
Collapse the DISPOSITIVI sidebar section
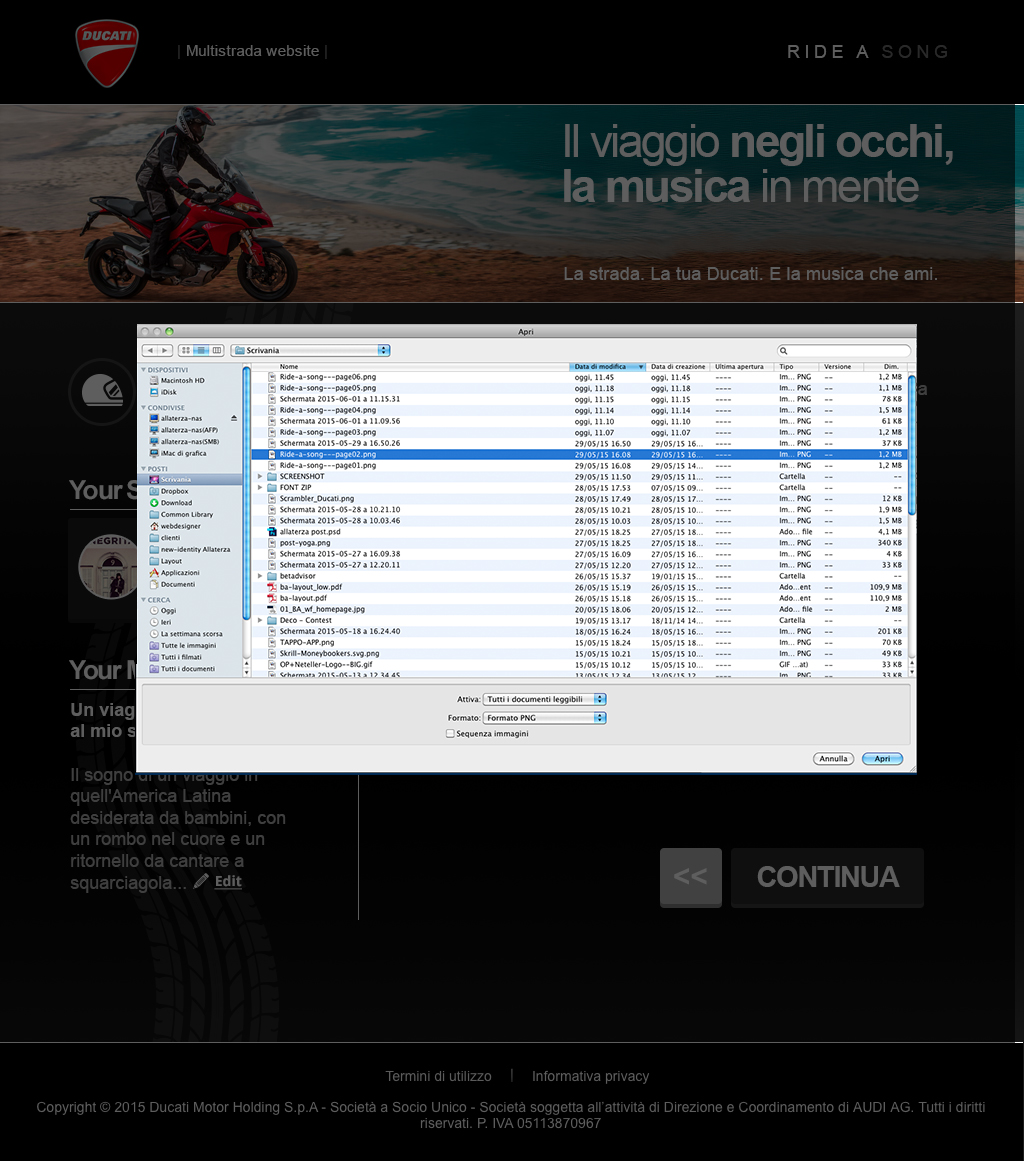pos(144,369)
